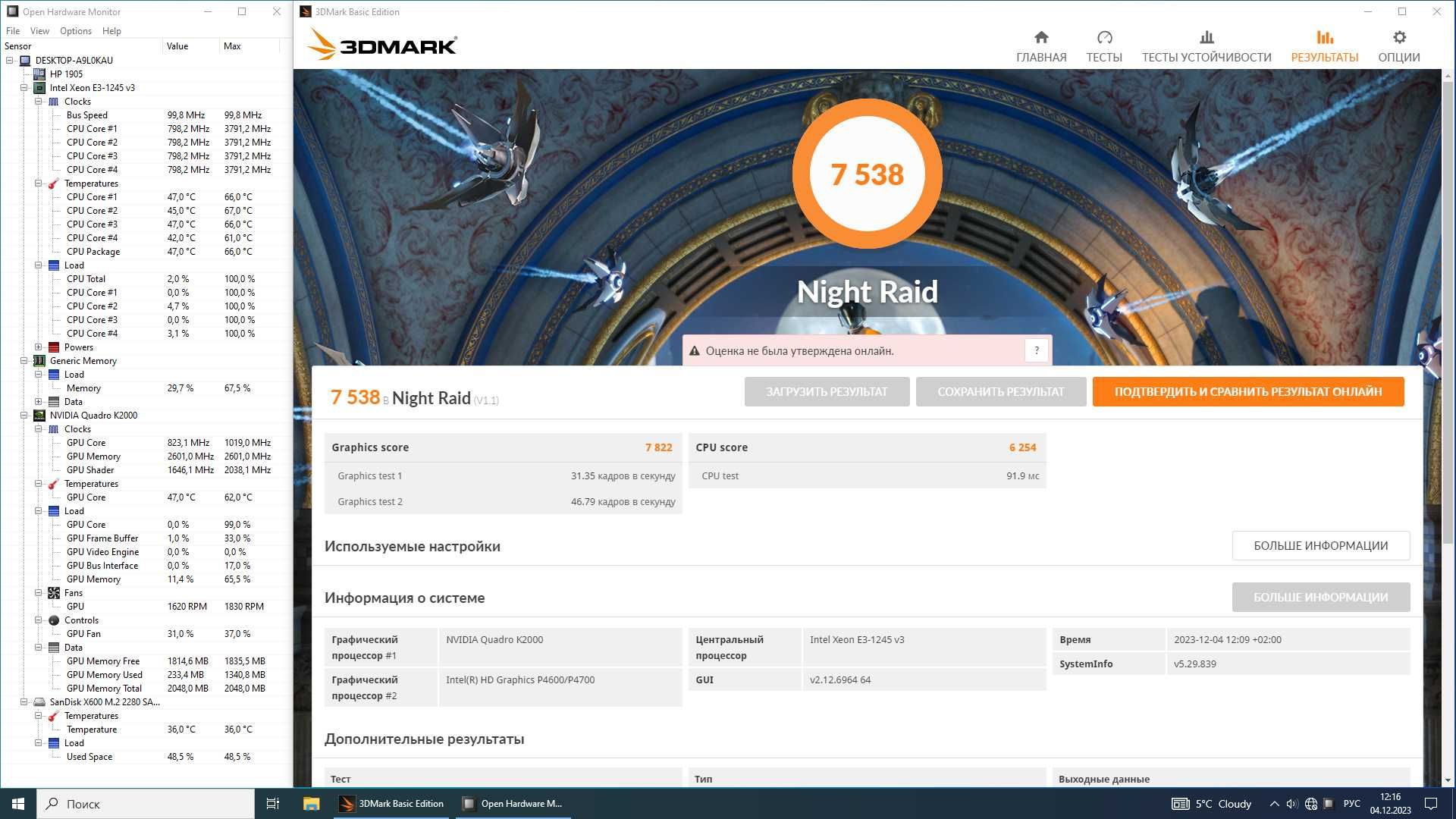1456x819 pixels.
Task: Open the Главная home icon in 3DMark
Action: coord(1041,37)
